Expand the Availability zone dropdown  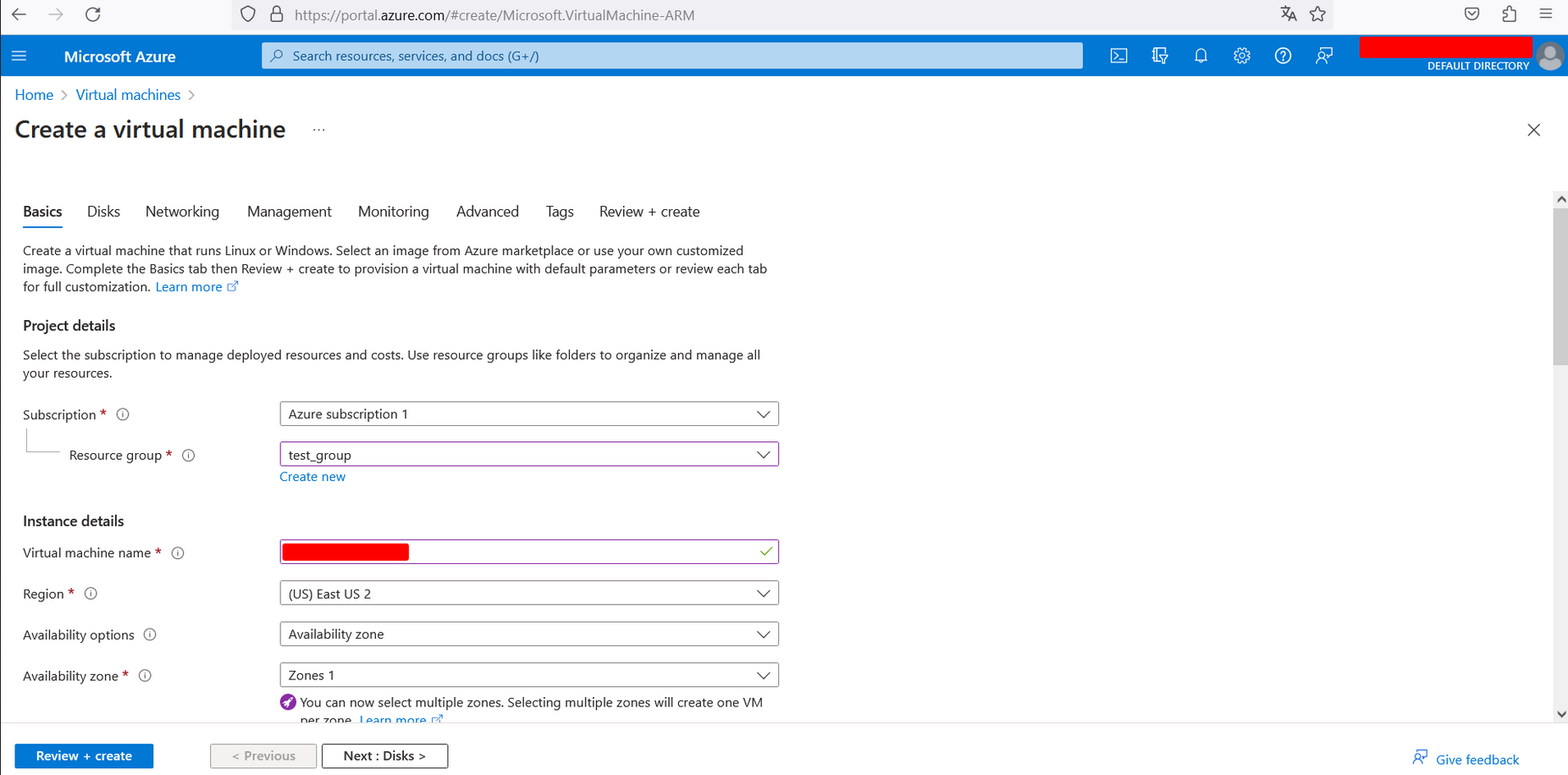[x=529, y=675]
